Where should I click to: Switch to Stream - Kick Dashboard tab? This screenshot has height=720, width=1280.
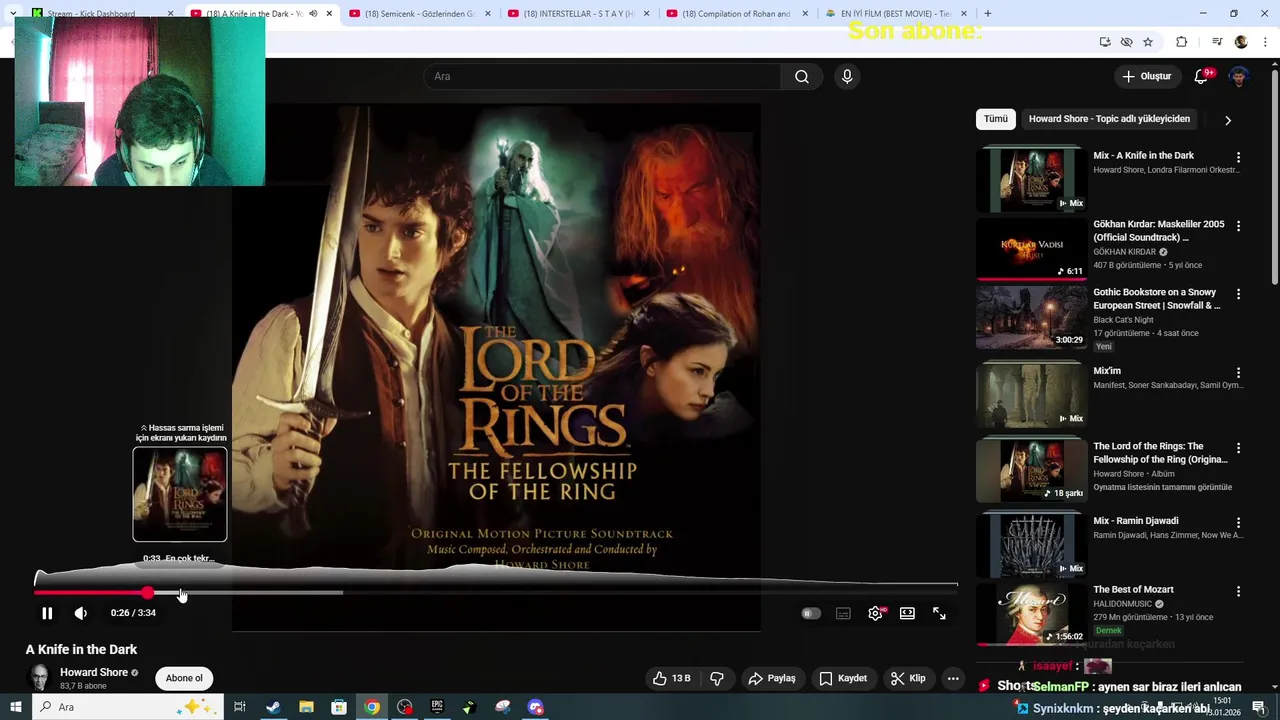[x=103, y=14]
